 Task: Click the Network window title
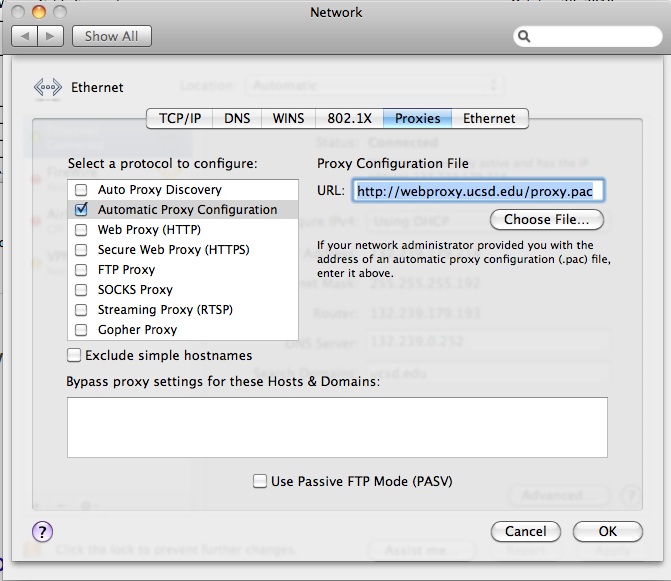336,12
